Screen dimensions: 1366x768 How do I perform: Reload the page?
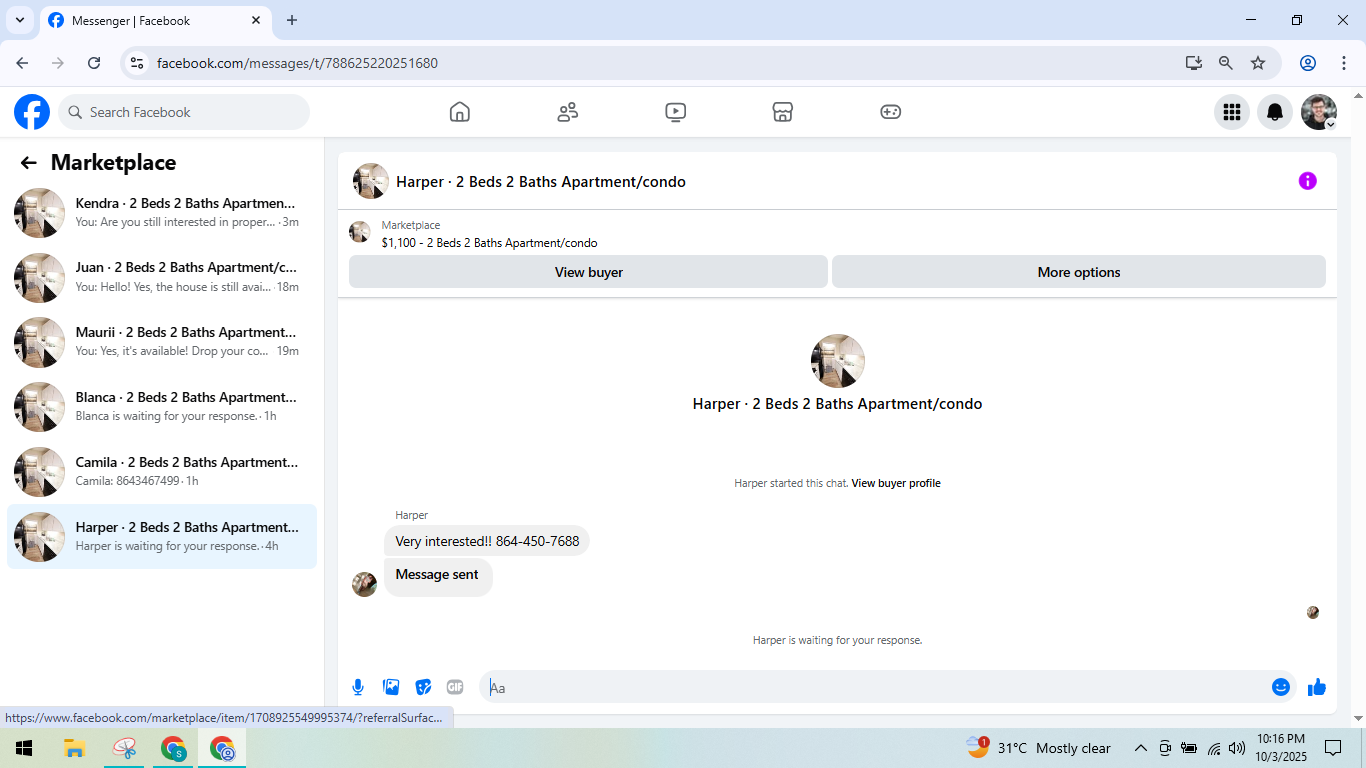click(94, 63)
